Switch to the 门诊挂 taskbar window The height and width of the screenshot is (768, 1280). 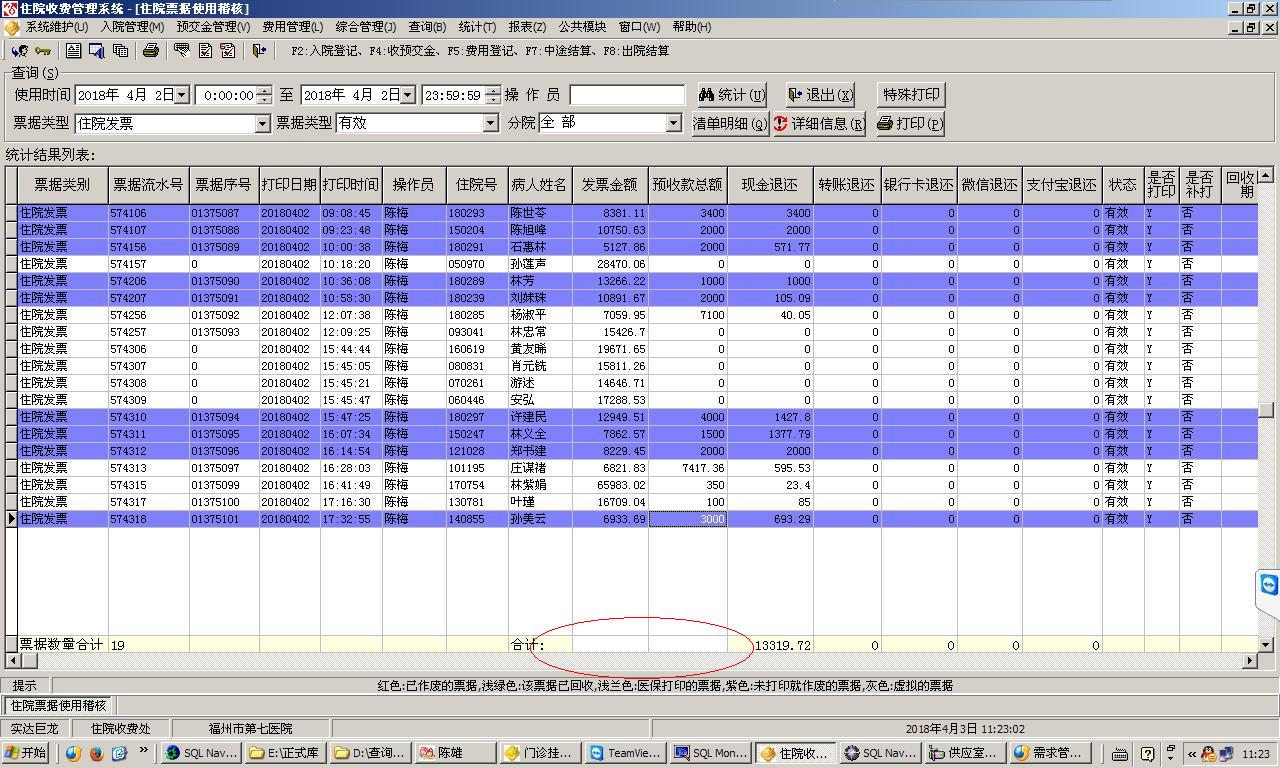[540, 753]
